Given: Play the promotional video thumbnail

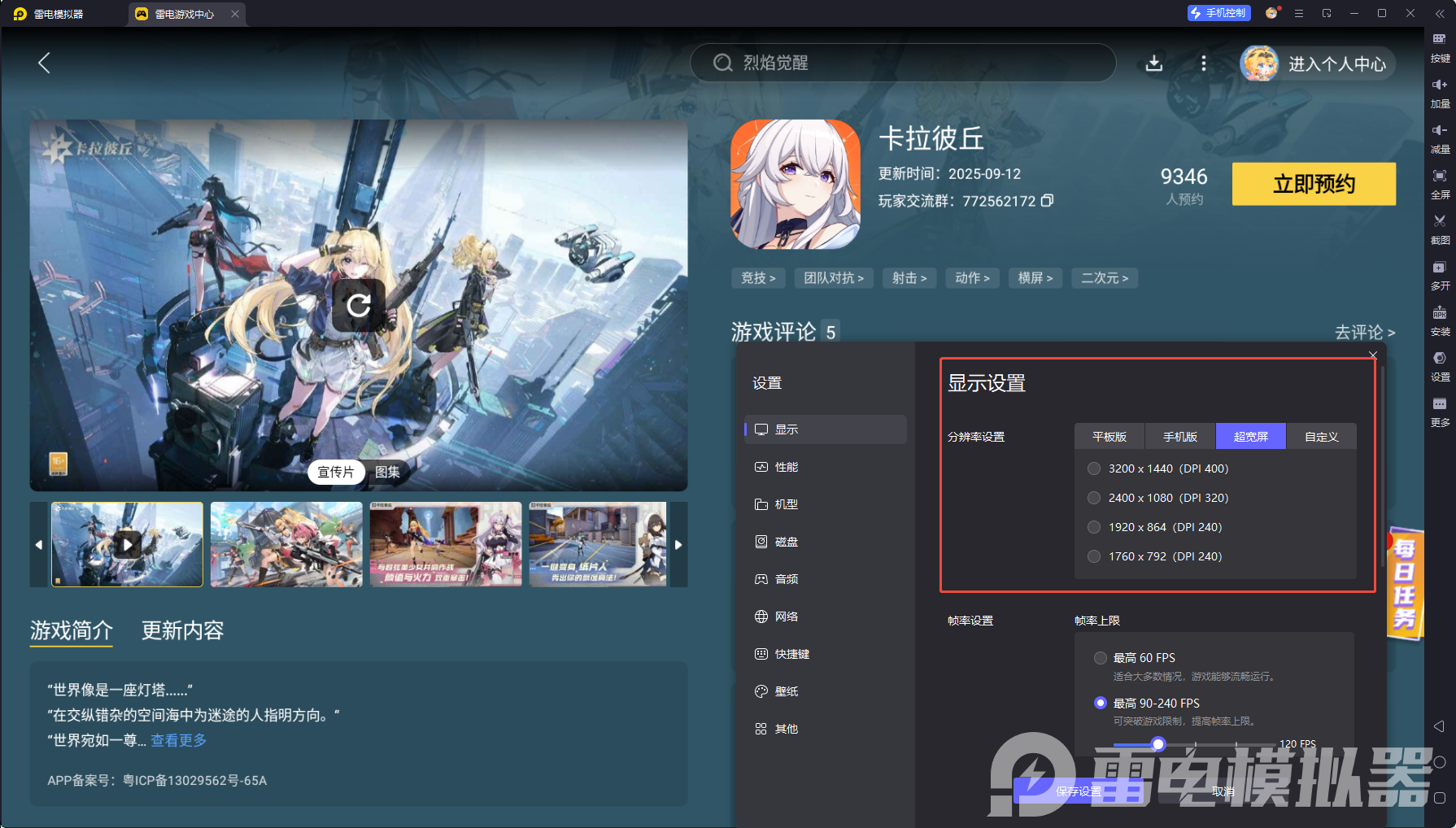Looking at the screenshot, I should click(x=126, y=545).
